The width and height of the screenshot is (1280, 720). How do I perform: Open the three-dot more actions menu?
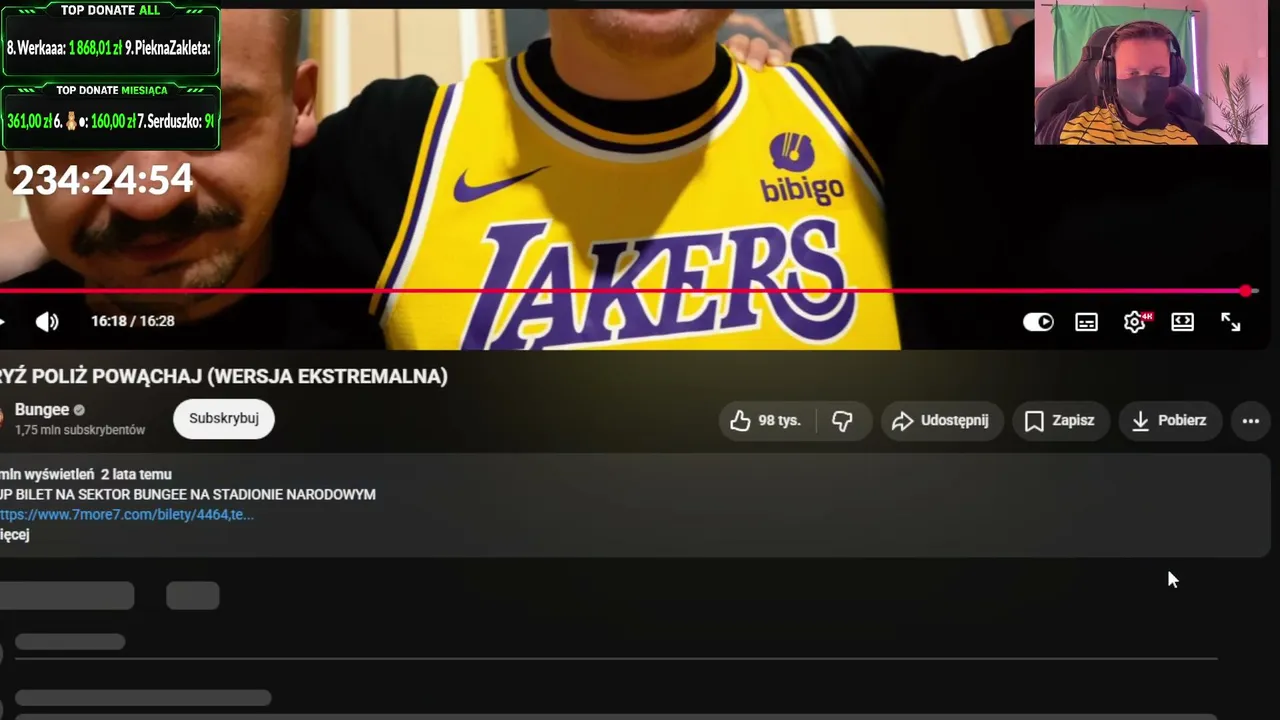pos(1250,421)
